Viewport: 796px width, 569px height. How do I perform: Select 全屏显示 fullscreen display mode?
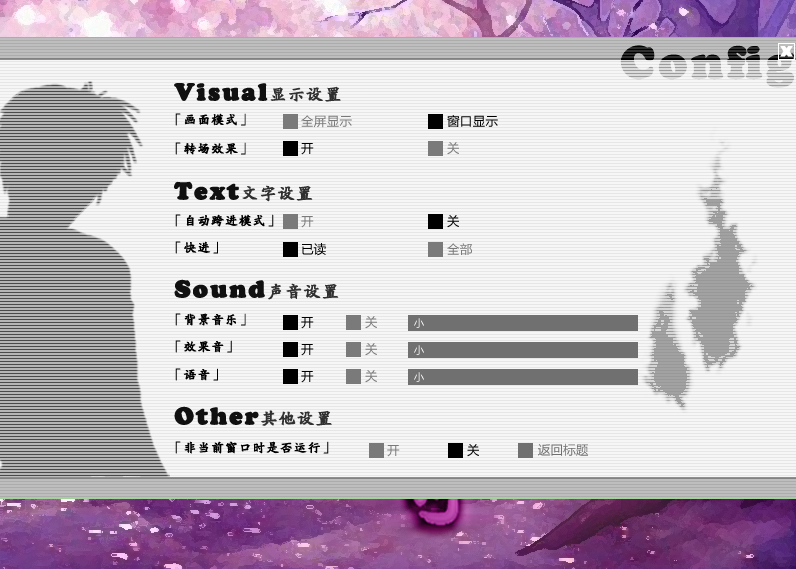pyautogui.click(x=317, y=121)
